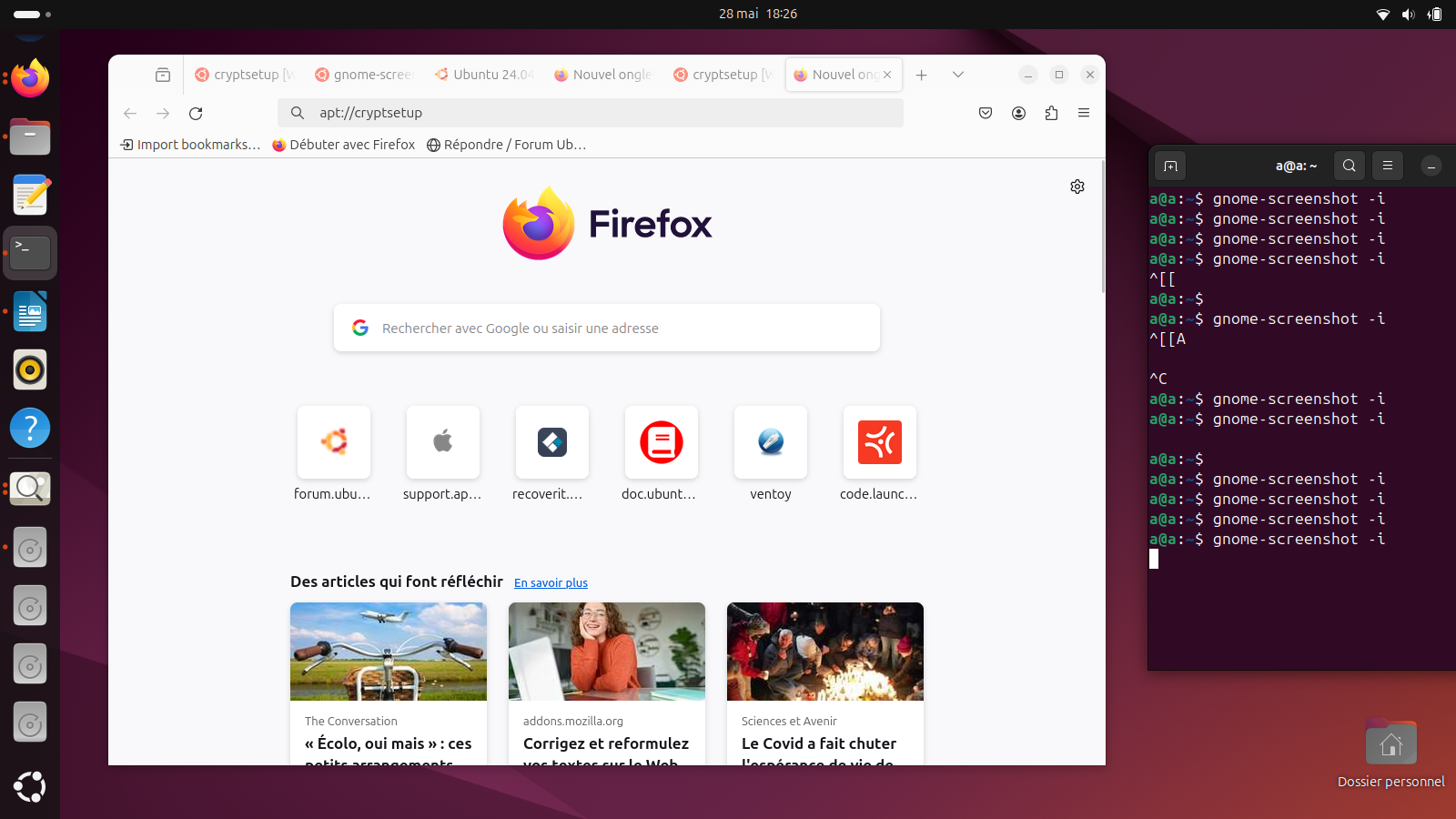The image size is (1456, 819).
Task: Click the network icon in top bar
Action: [x=1383, y=15]
